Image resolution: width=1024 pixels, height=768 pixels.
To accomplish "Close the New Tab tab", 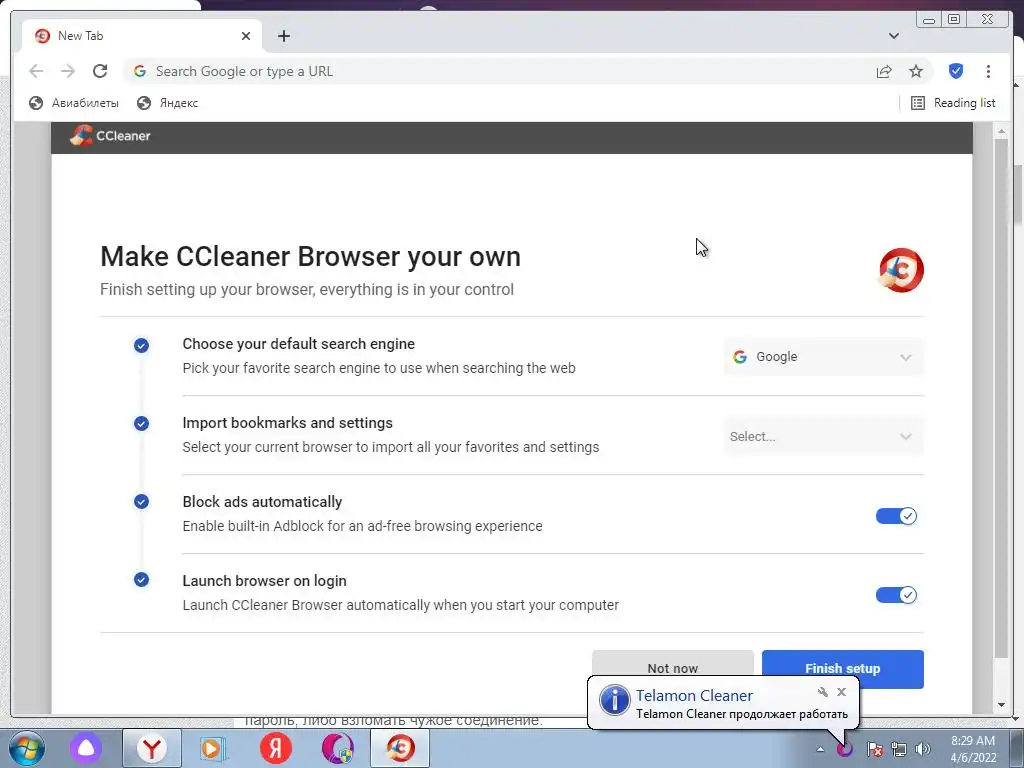I will [x=246, y=36].
